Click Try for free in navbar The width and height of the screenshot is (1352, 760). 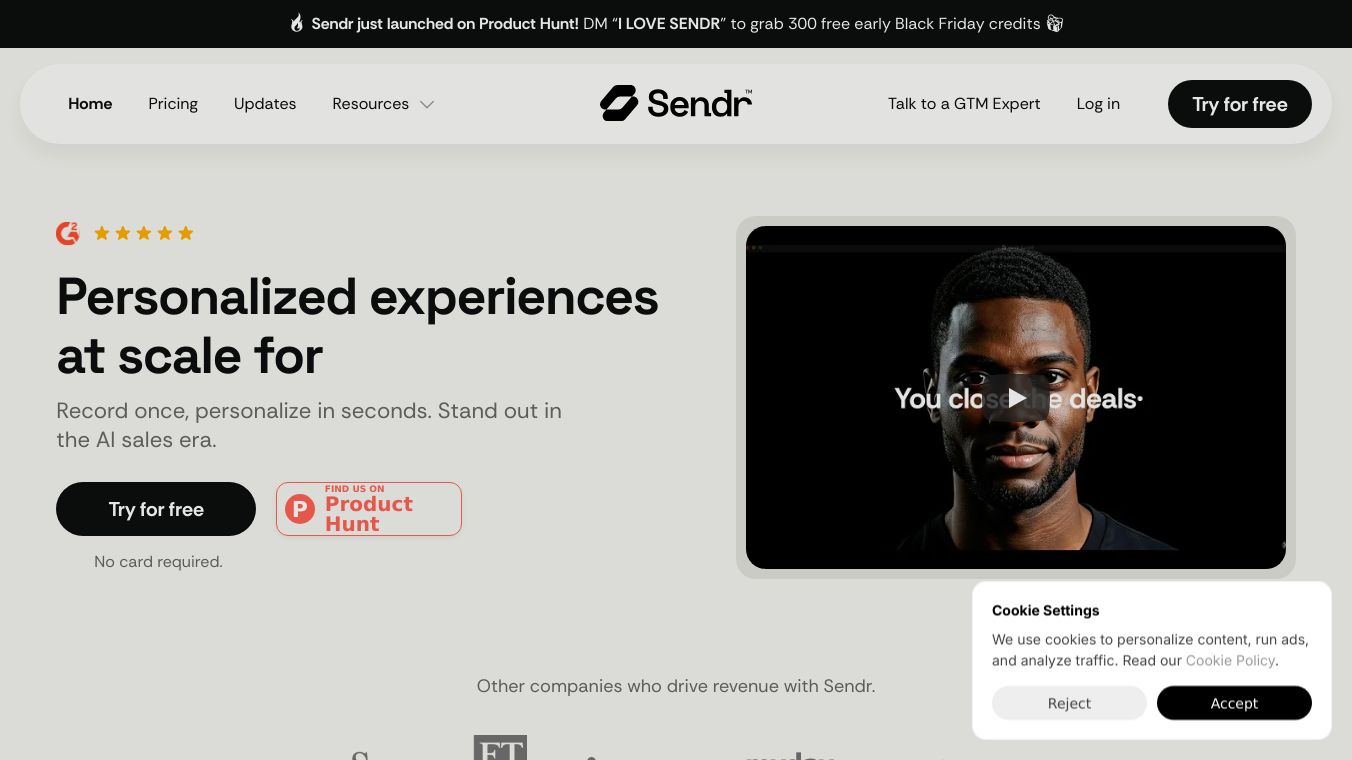pyautogui.click(x=1240, y=104)
